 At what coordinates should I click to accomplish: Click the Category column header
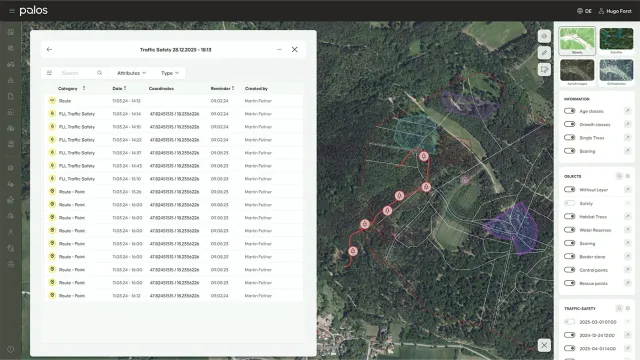68,88
